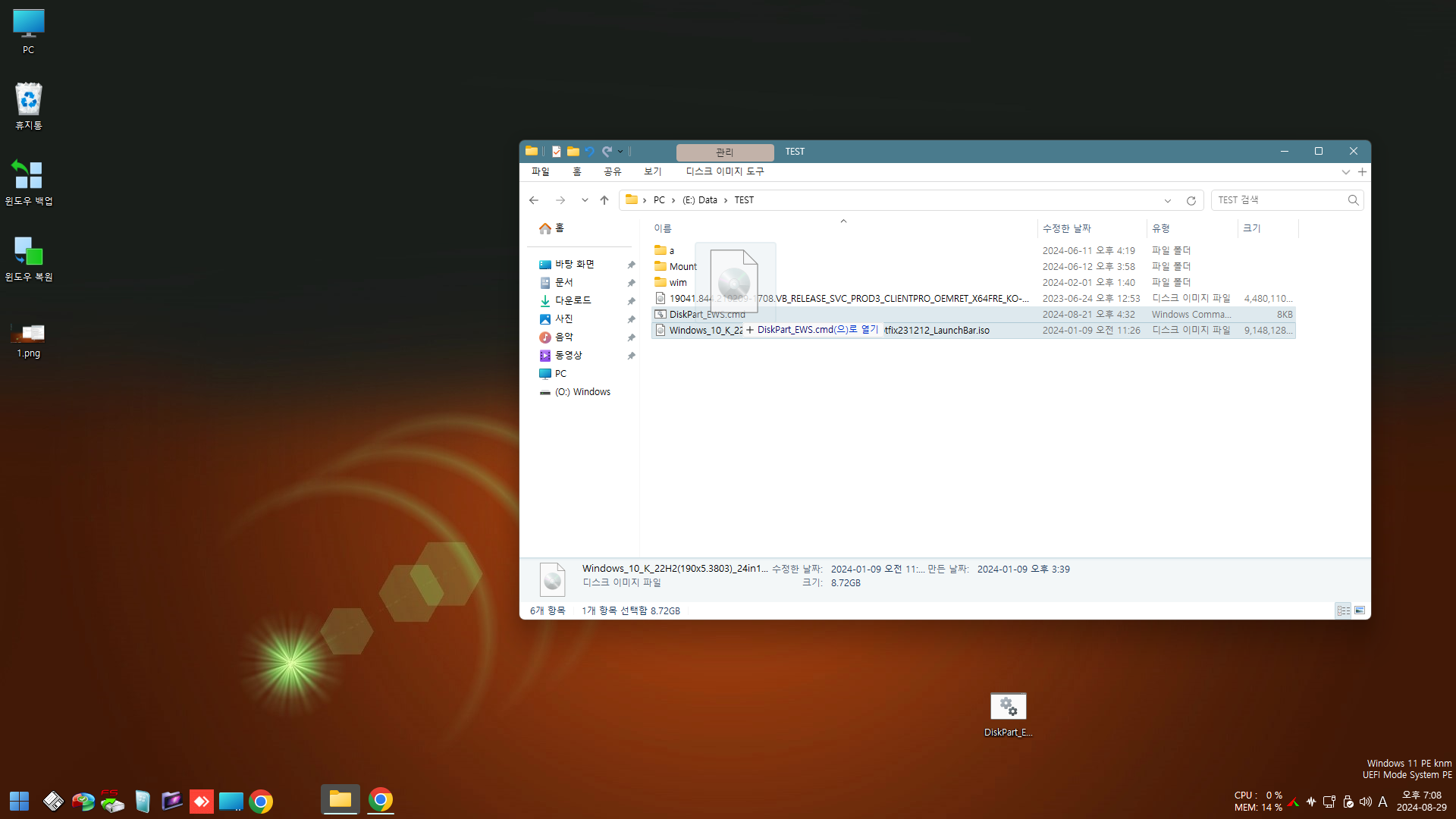This screenshot has height=819, width=1456.
Task: Select the 1.png desktop file
Action: point(28,340)
